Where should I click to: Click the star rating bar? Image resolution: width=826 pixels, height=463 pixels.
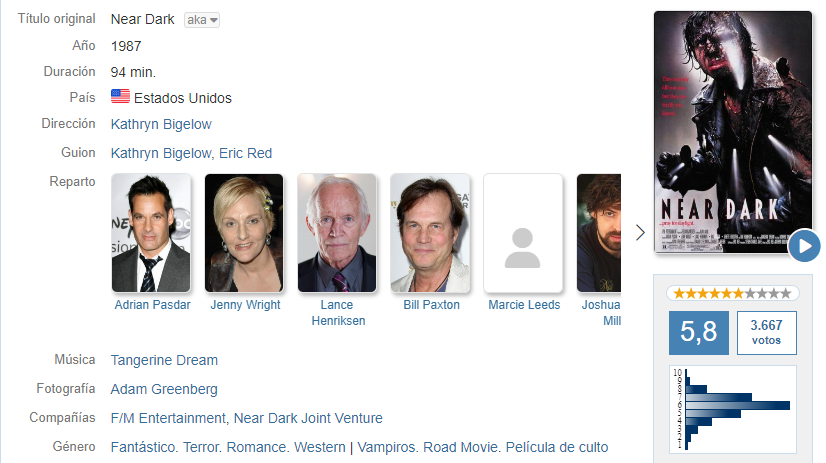(x=732, y=293)
